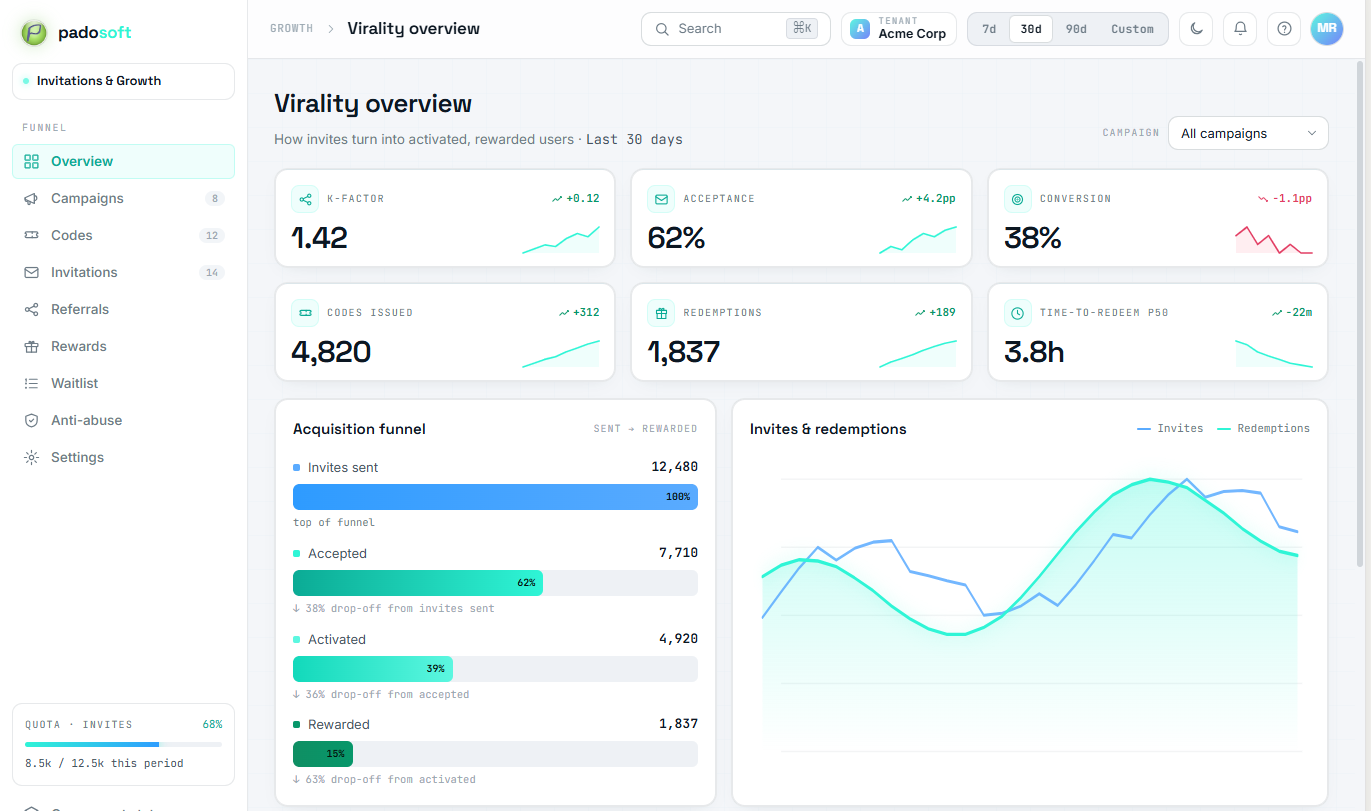Click the Rewards gift icon in sidebar
Viewport: 1371px width, 811px height.
pyautogui.click(x=31, y=346)
